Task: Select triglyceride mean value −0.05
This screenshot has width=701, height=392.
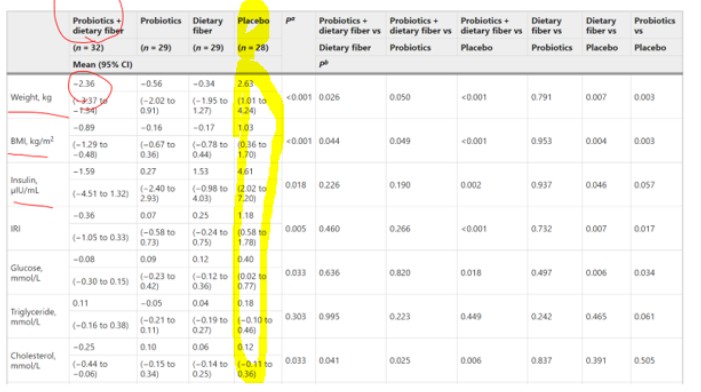Action: click(x=151, y=303)
